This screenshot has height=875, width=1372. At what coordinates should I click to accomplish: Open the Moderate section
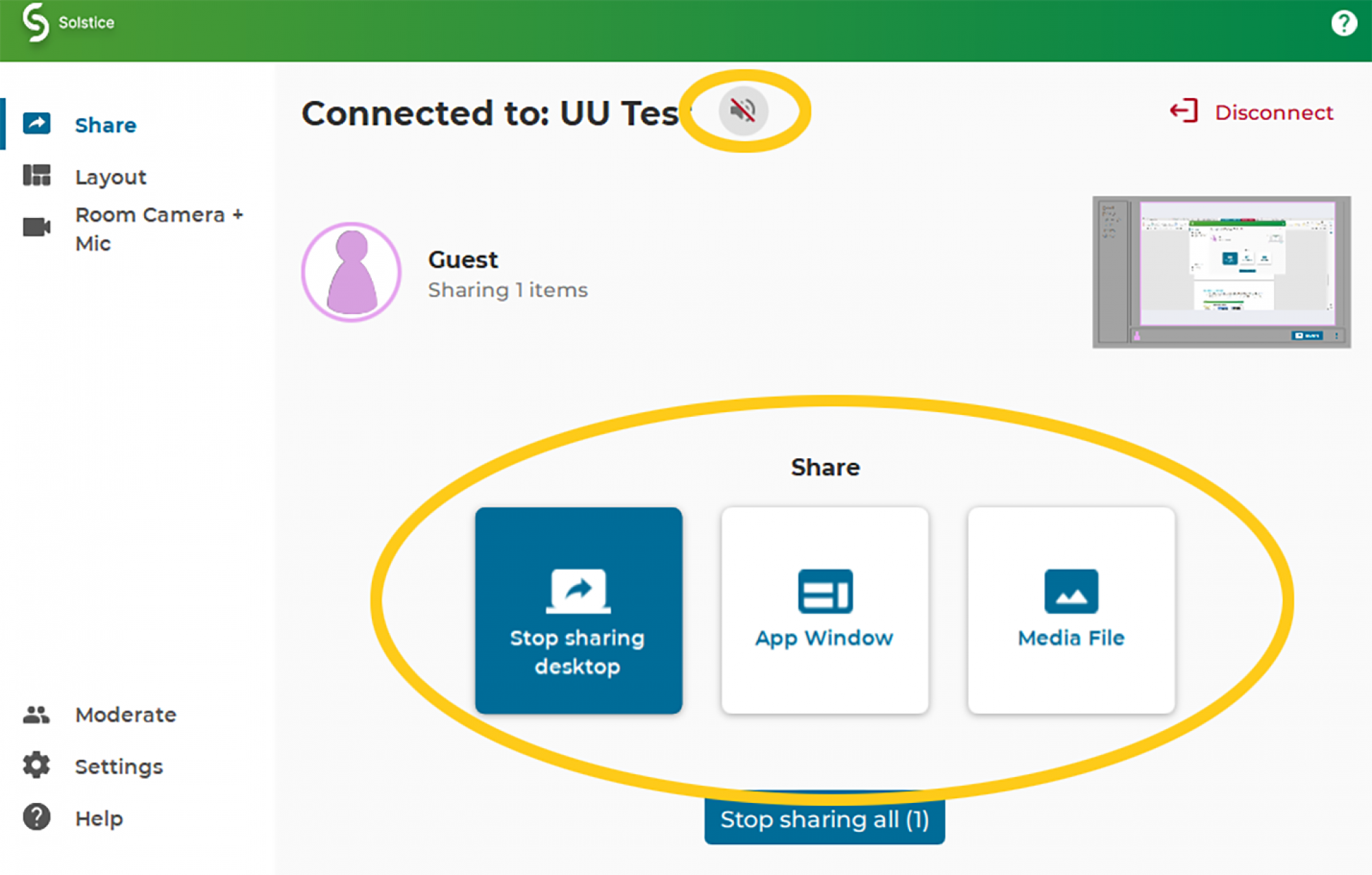pos(137,715)
